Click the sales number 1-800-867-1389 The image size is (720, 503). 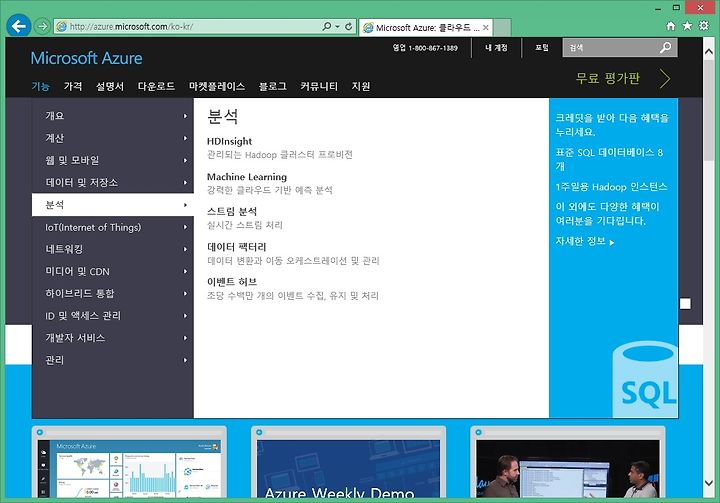tap(433, 48)
